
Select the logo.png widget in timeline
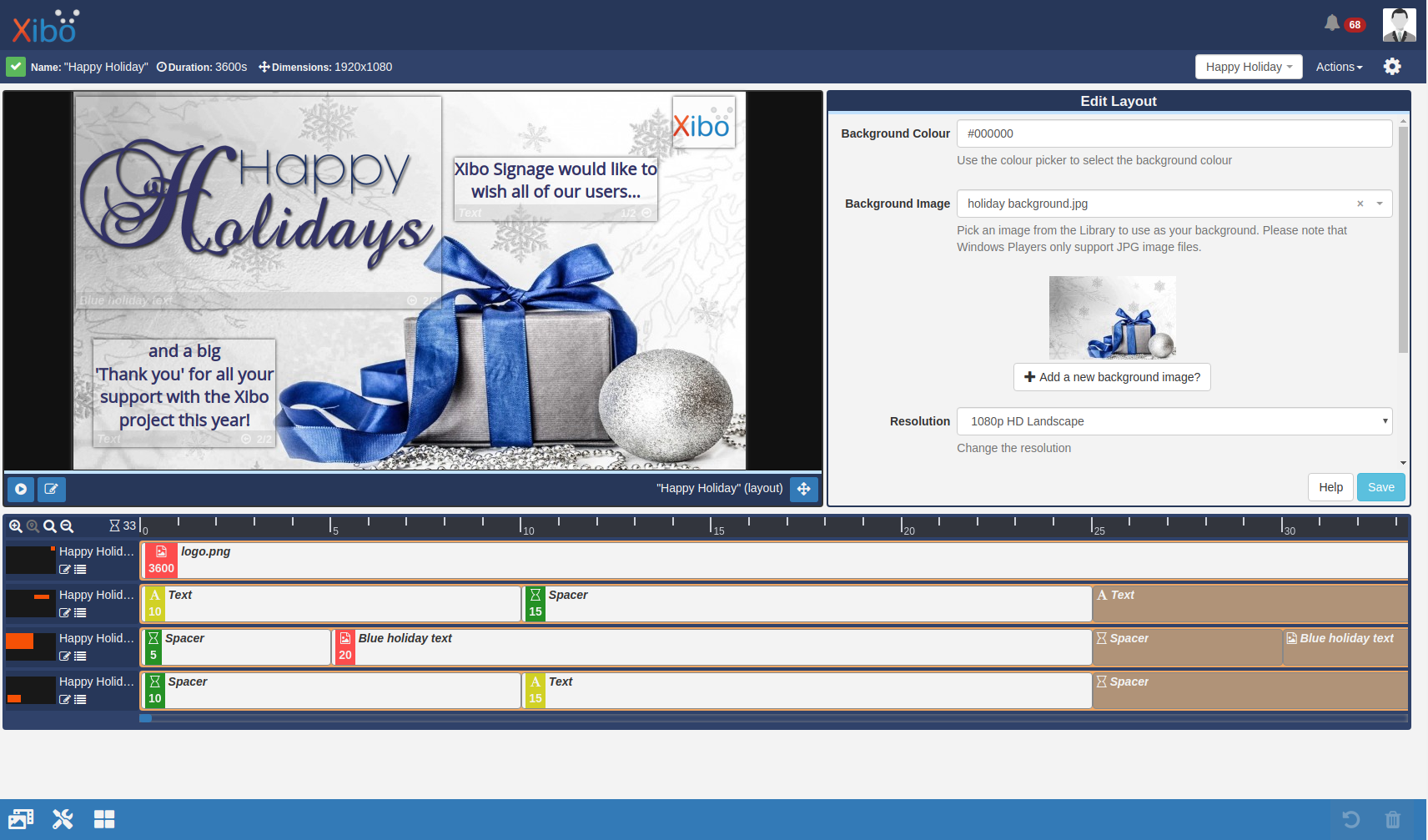point(206,552)
